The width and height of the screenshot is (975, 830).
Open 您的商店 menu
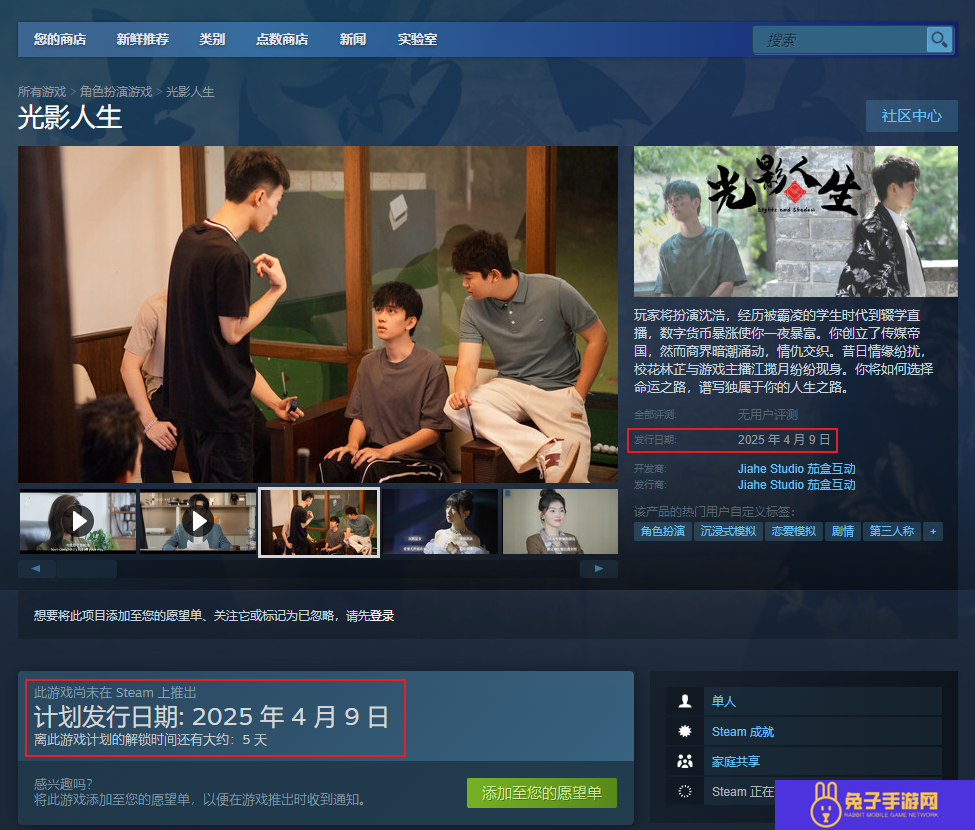click(x=60, y=39)
